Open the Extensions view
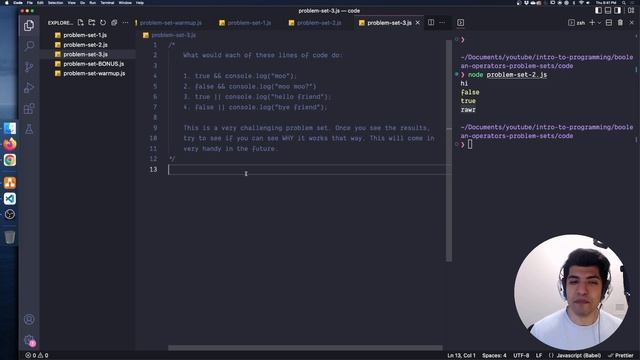Screen dimensions: 640x360 tap(29, 109)
